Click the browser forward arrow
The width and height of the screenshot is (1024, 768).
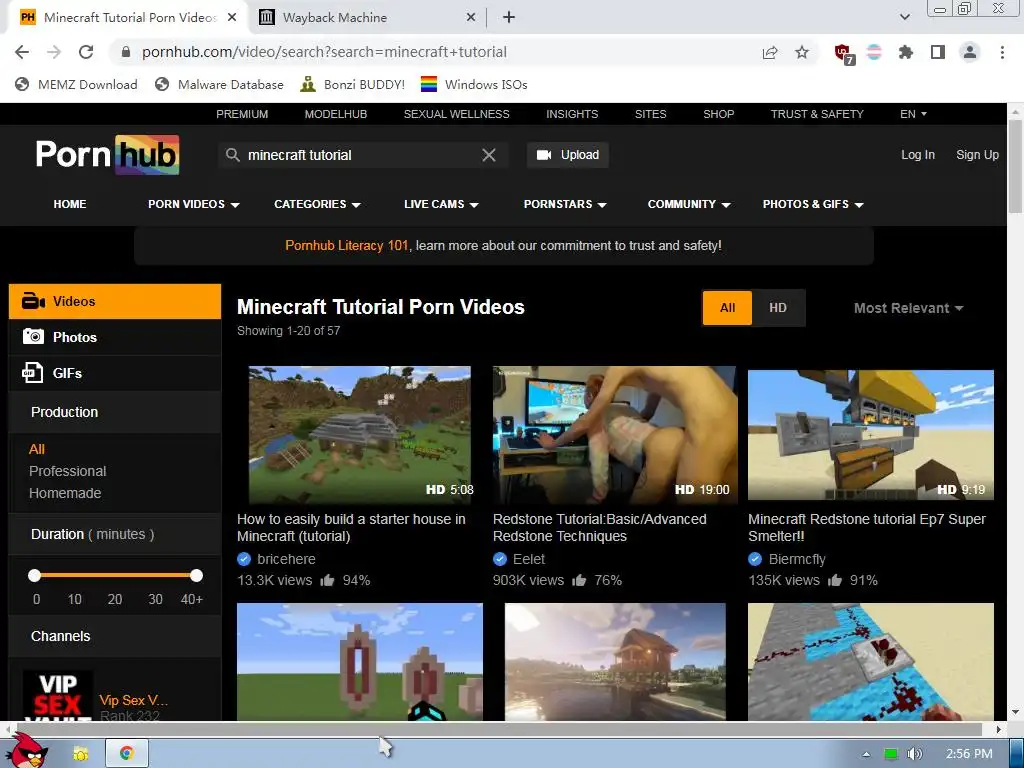coord(54,52)
